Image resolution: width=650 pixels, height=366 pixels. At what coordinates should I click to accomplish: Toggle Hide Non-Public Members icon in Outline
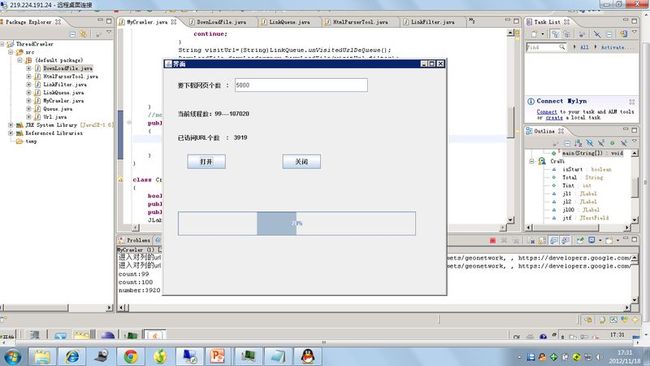612,143
